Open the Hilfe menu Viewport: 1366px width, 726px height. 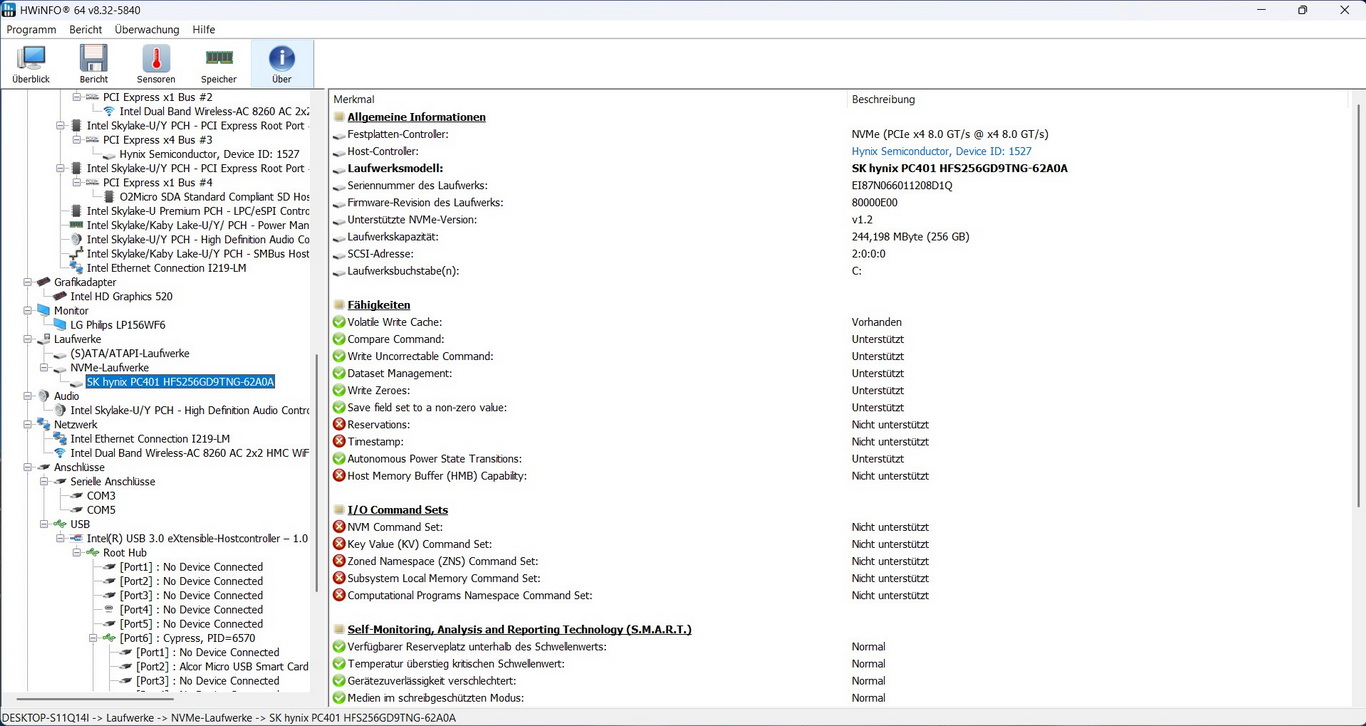203,30
